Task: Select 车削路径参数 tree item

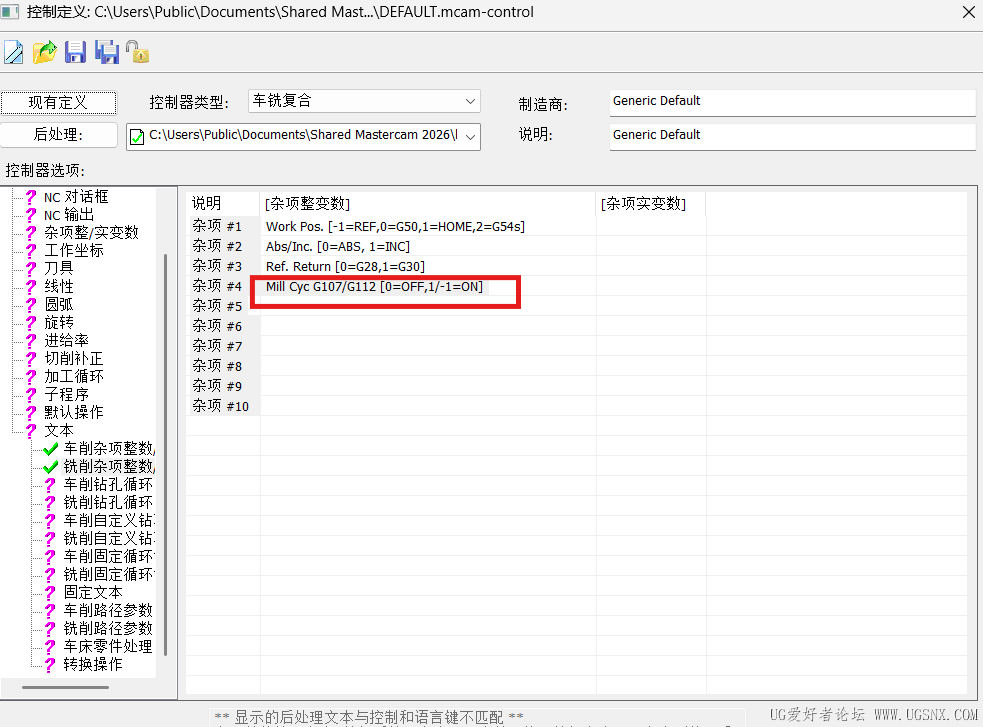Action: pyautogui.click(x=108, y=610)
